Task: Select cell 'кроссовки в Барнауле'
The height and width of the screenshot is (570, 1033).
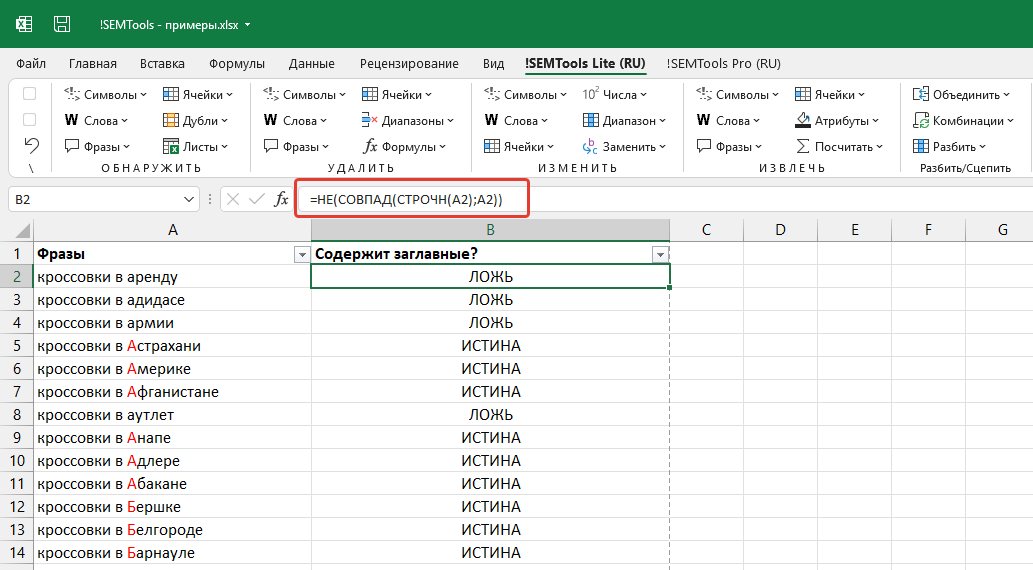Action: tap(172, 553)
